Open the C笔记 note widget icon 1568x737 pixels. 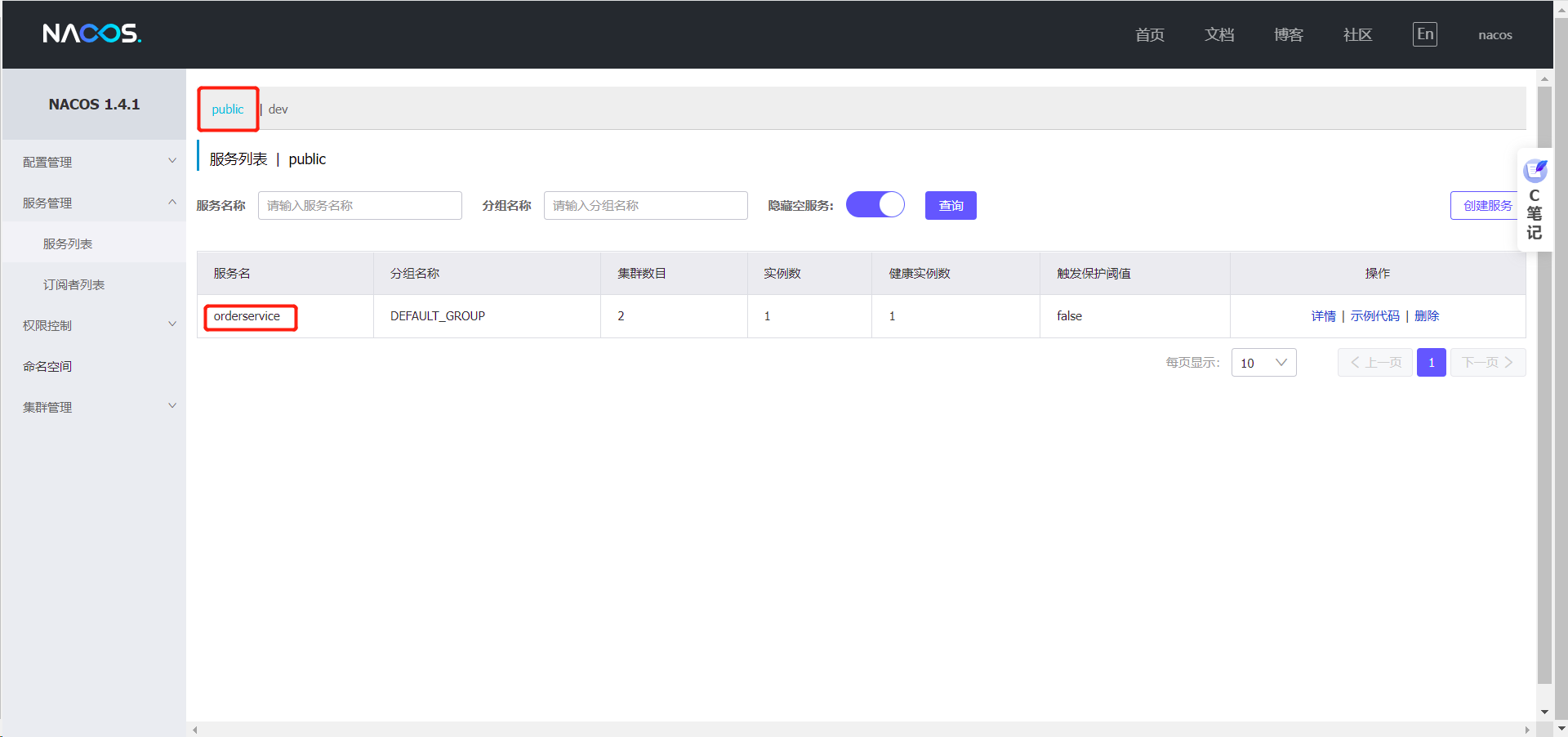click(1535, 171)
